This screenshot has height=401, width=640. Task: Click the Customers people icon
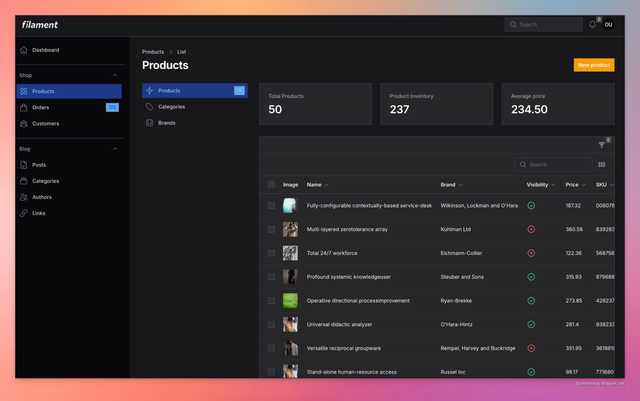[x=24, y=123]
